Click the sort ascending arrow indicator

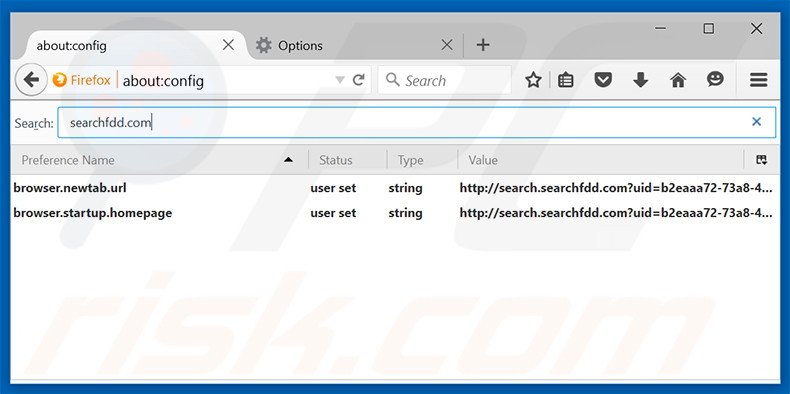[288, 160]
